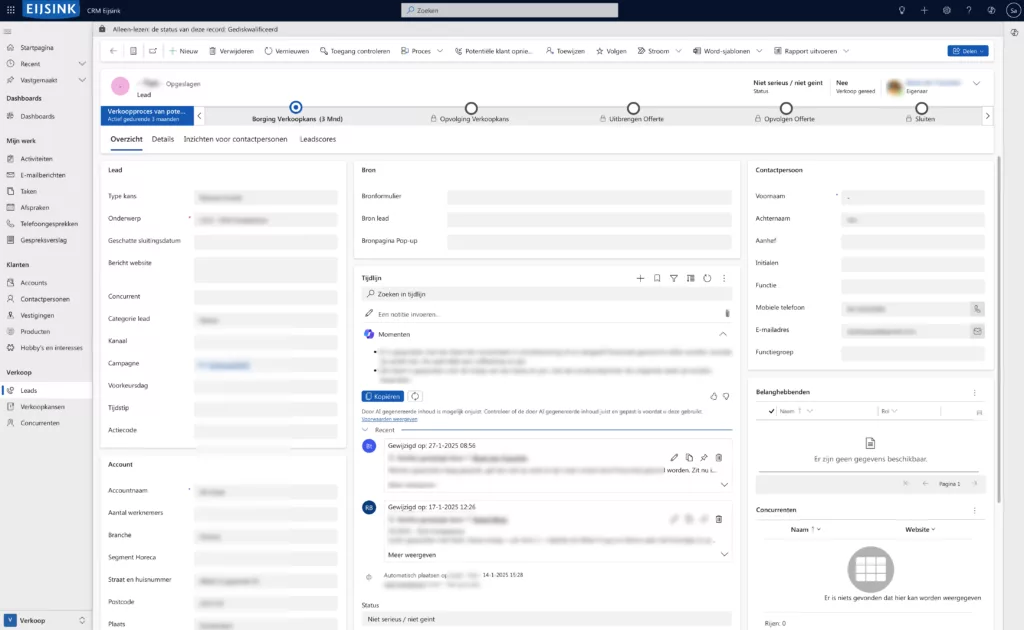Open the timeline more options menu
The height and width of the screenshot is (630, 1024).
[x=724, y=278]
